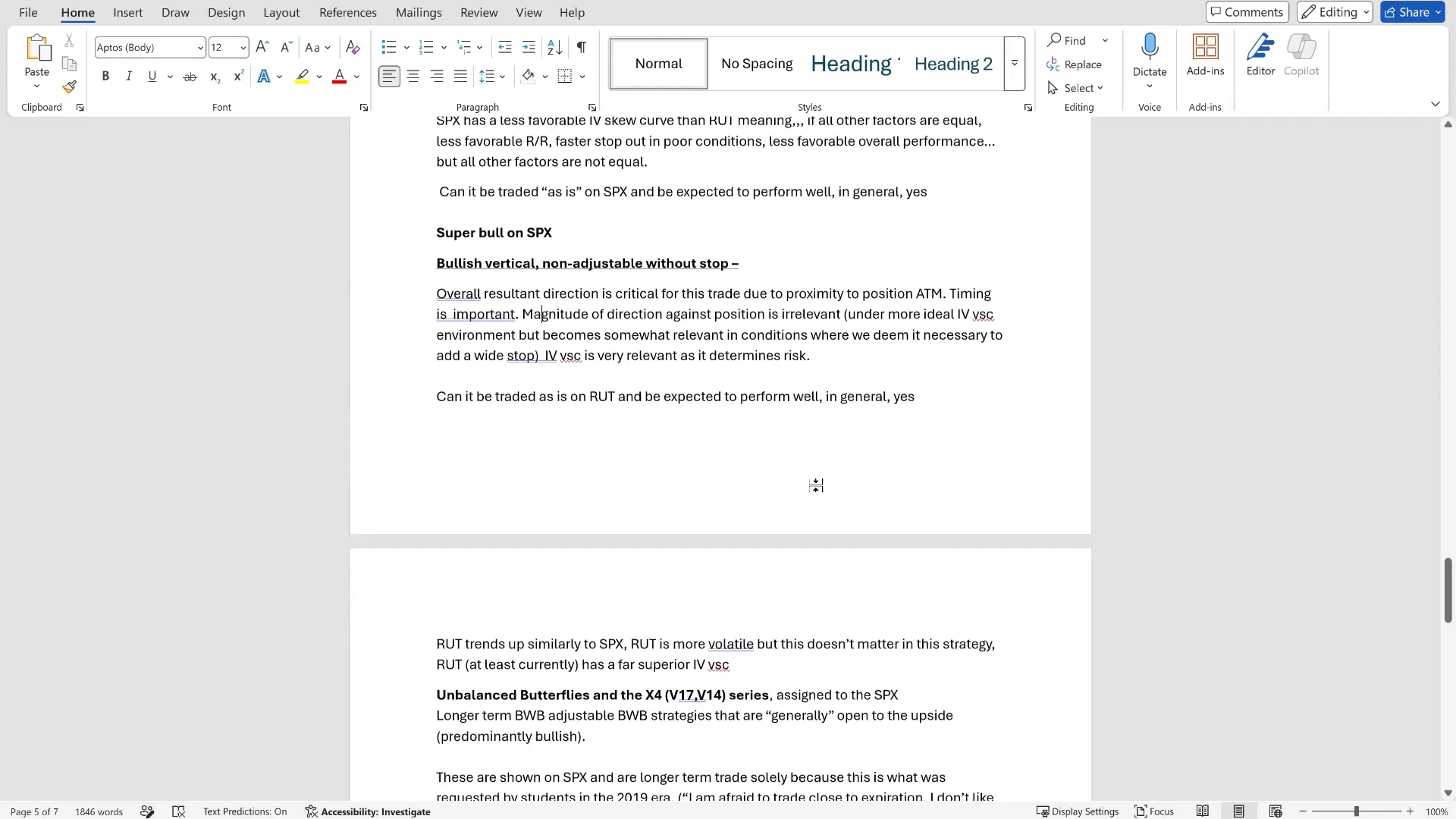
Task: Click the Replace button
Action: (x=1075, y=64)
